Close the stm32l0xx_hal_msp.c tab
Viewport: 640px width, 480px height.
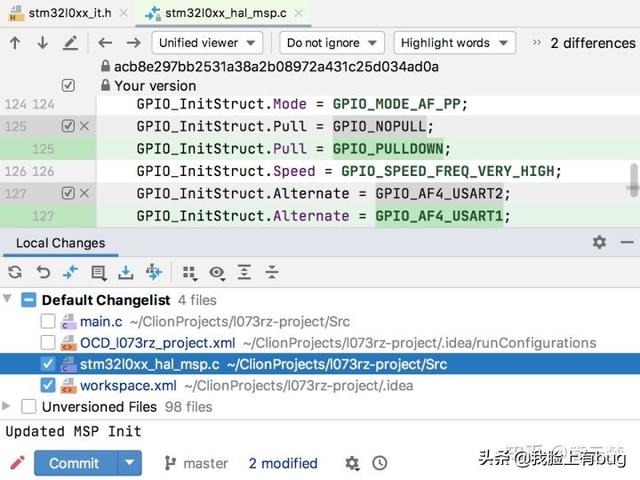pos(299,13)
